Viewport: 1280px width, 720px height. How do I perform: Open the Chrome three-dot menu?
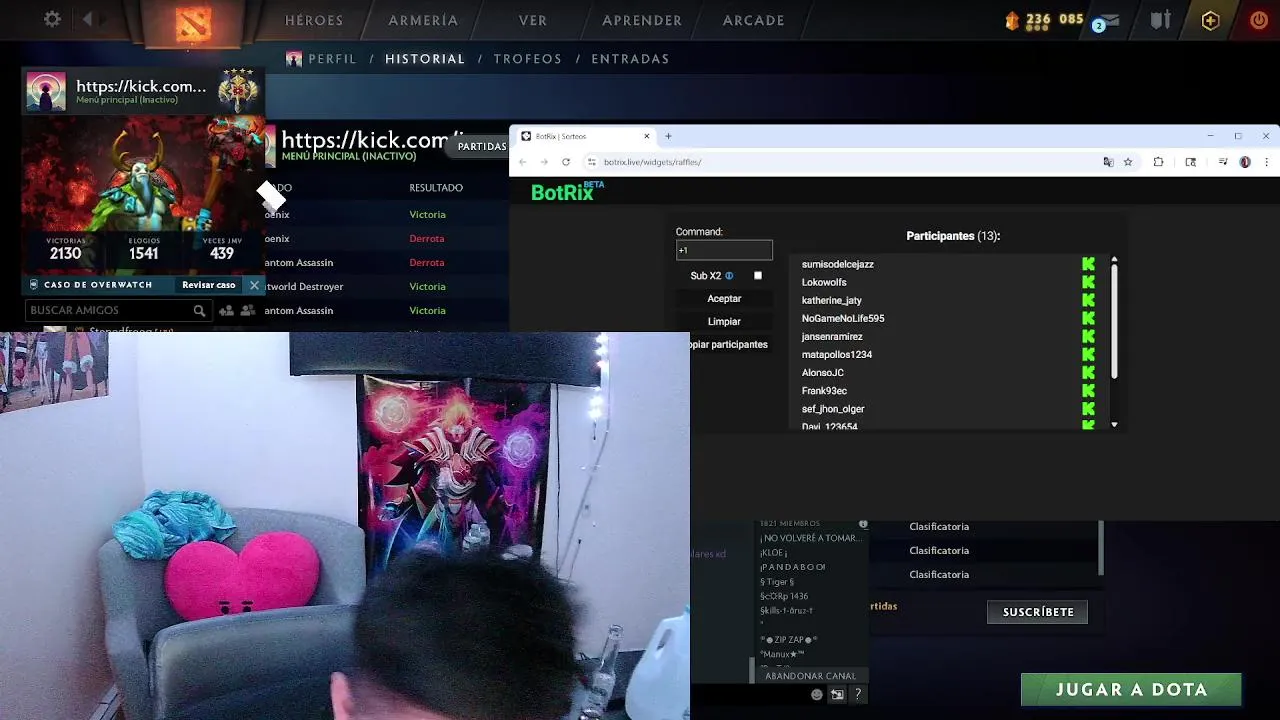1266,162
